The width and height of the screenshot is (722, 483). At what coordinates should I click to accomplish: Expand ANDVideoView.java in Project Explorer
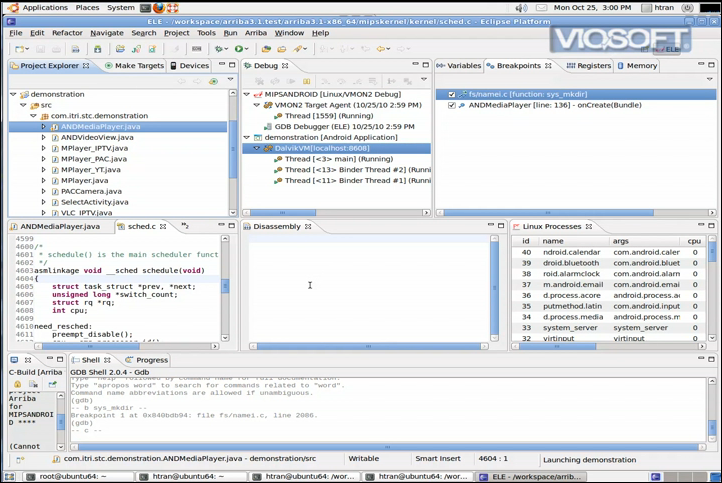(x=44, y=137)
